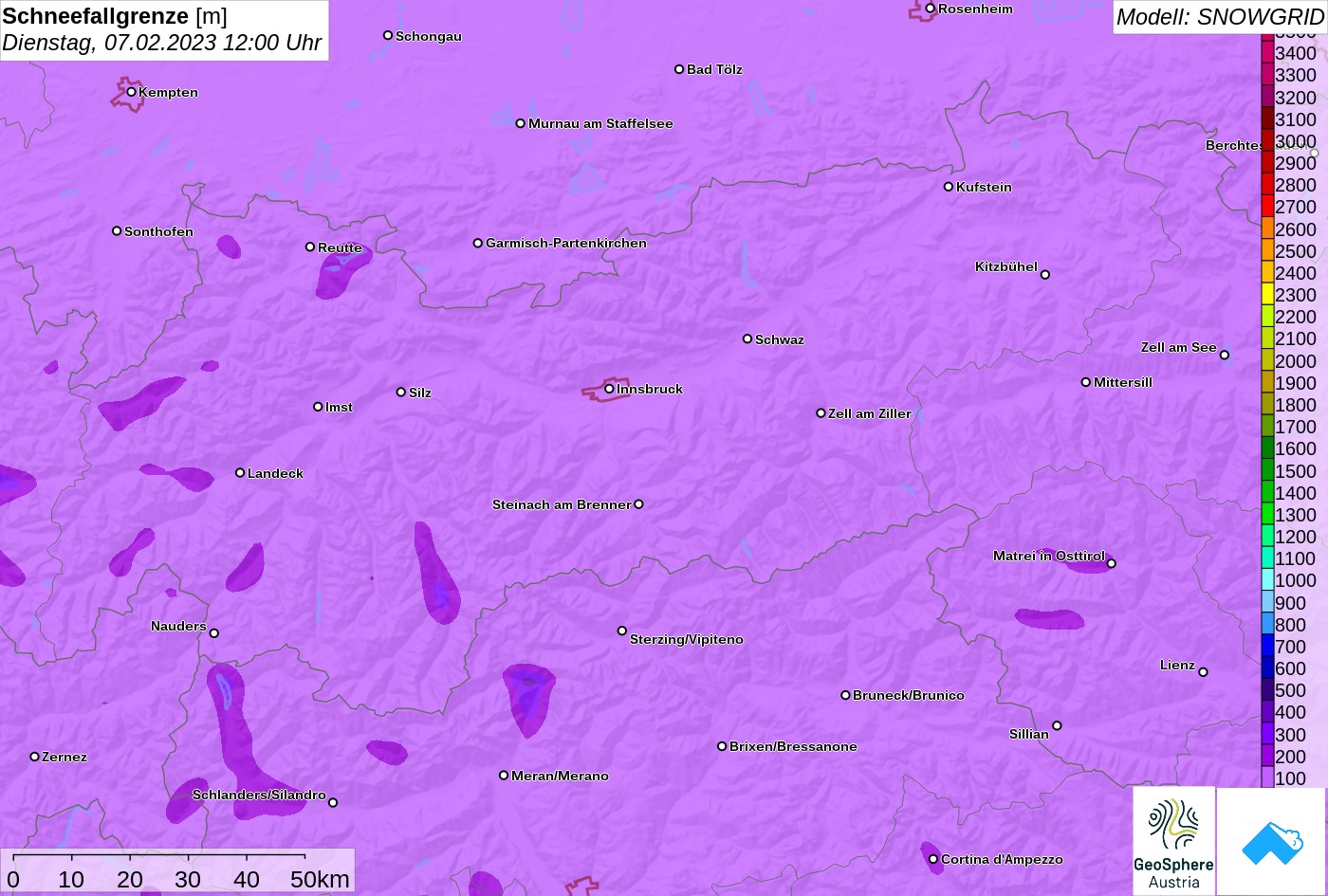Viewport: 1328px width, 896px height.
Task: Click the Reutte label
Action: [340, 247]
